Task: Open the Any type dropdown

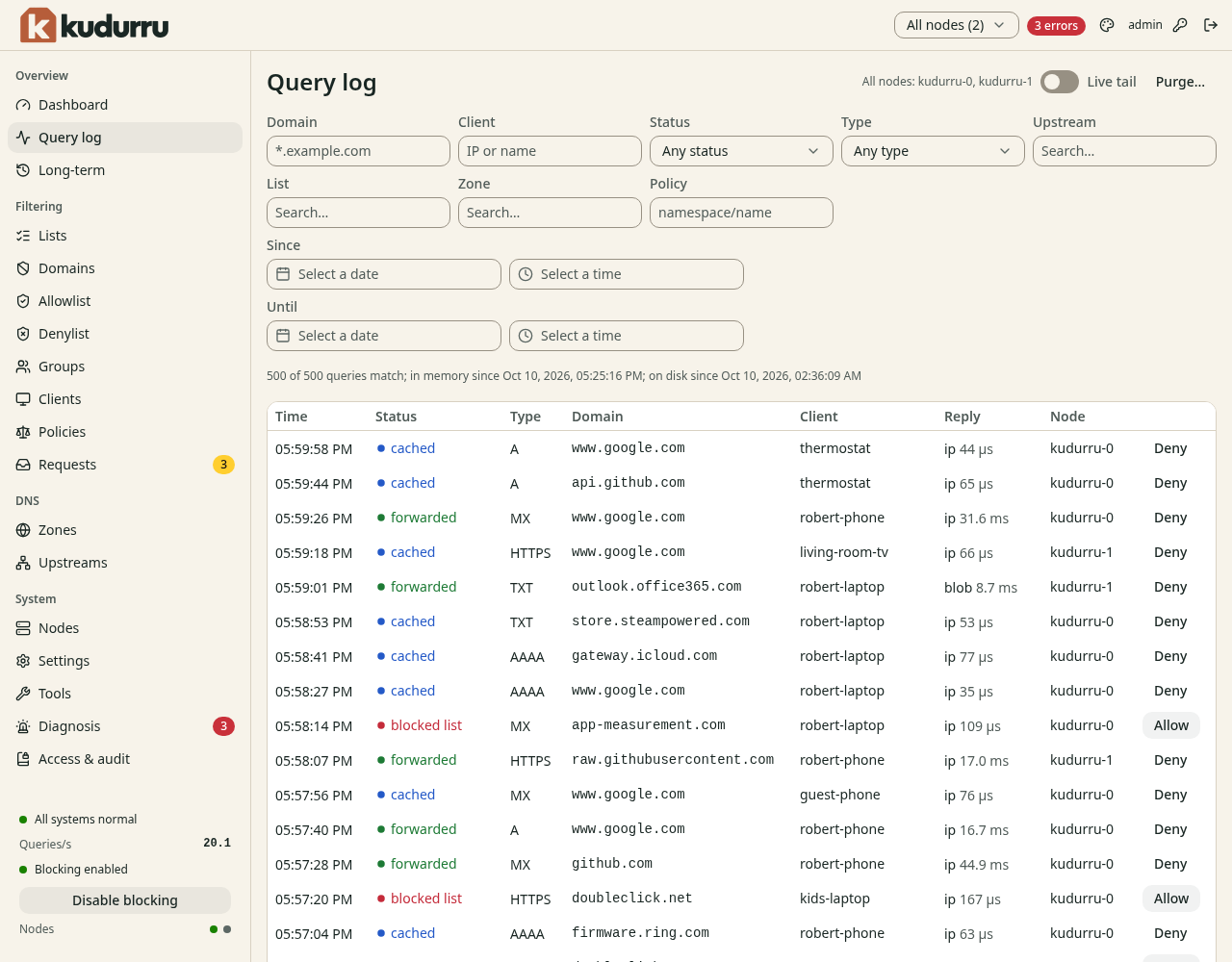Action: click(933, 151)
